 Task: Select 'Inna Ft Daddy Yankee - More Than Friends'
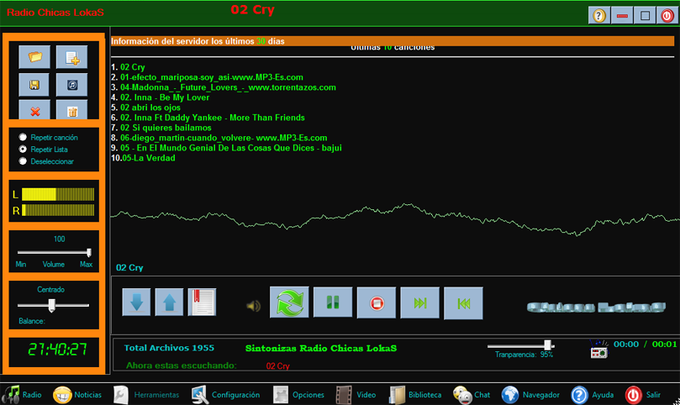[212, 118]
